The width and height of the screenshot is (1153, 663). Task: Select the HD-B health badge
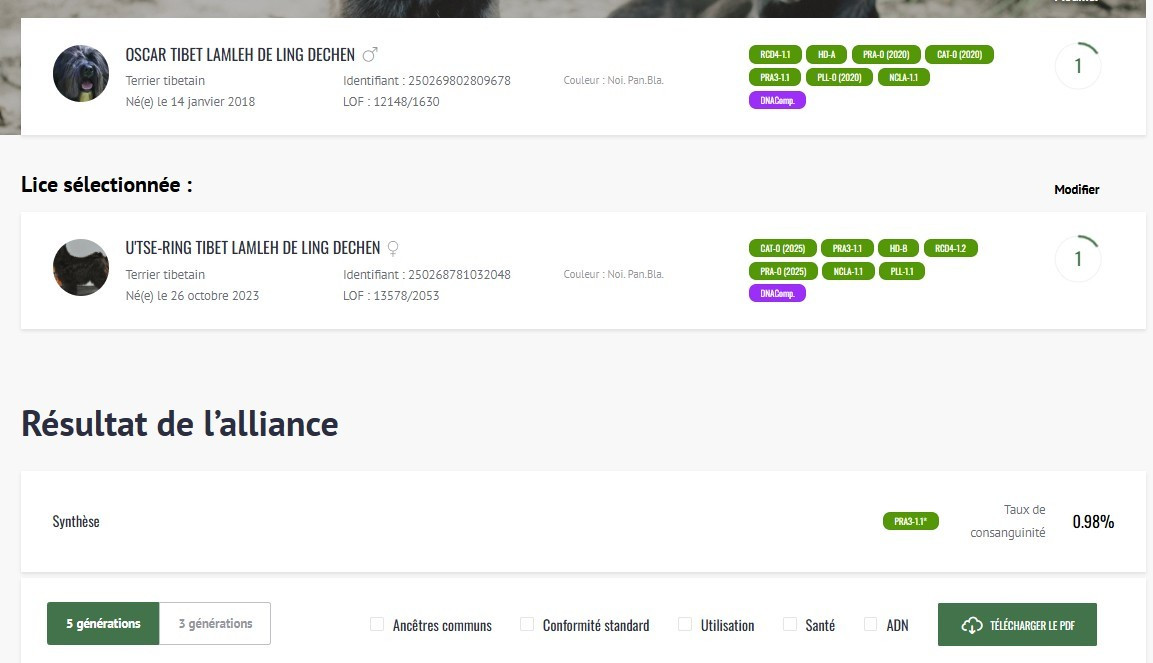pyautogui.click(x=898, y=248)
